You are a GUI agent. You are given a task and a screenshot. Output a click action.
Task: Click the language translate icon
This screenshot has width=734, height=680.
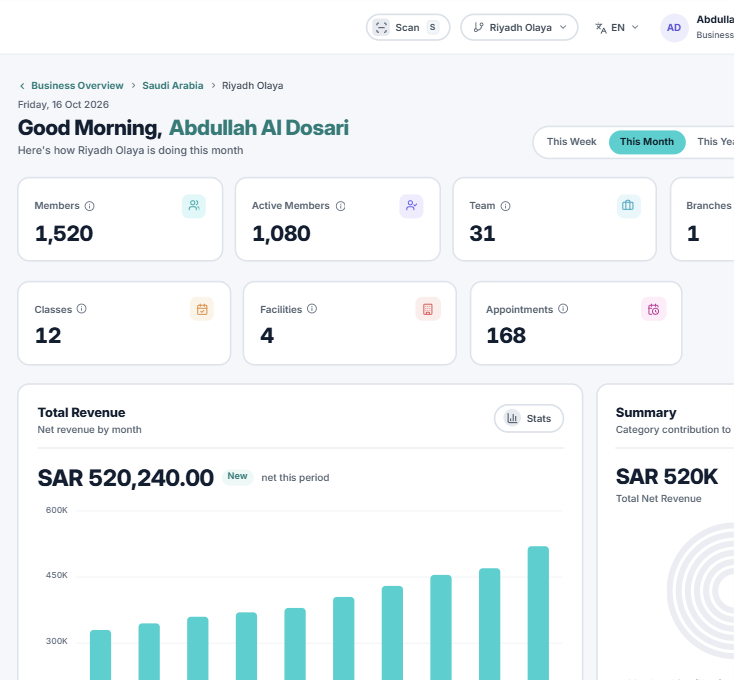(x=601, y=28)
